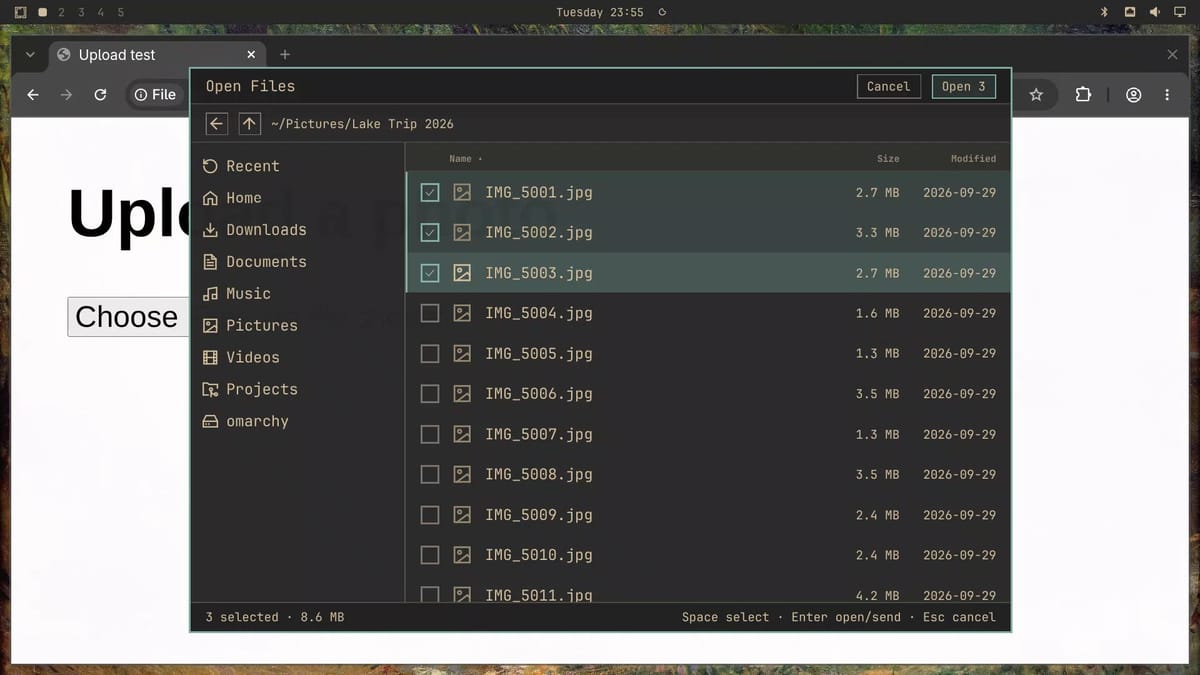Sort files by the Modified column
This screenshot has width=1200, height=675.
[973, 158]
